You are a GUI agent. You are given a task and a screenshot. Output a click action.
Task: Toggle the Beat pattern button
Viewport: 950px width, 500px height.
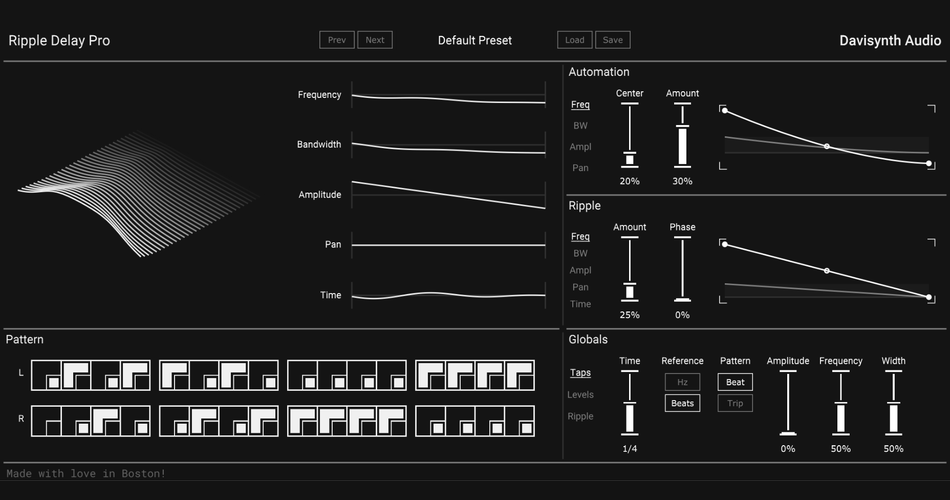[x=735, y=382]
